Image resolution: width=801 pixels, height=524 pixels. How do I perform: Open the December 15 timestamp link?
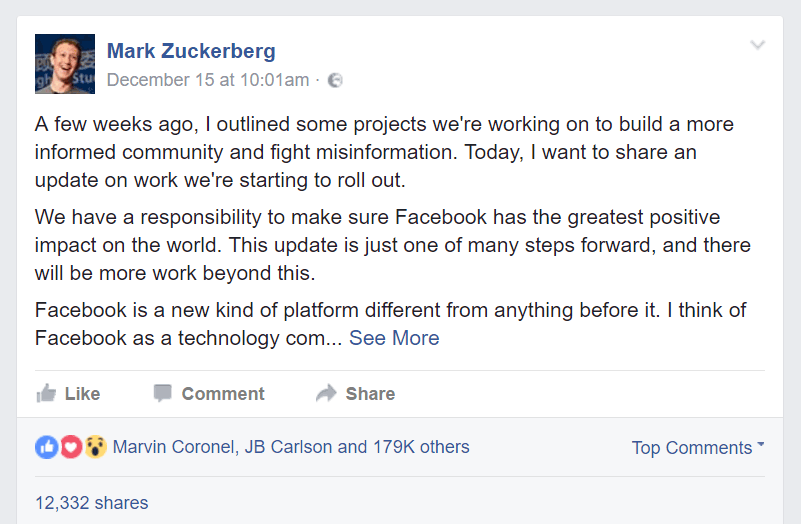coord(208,80)
